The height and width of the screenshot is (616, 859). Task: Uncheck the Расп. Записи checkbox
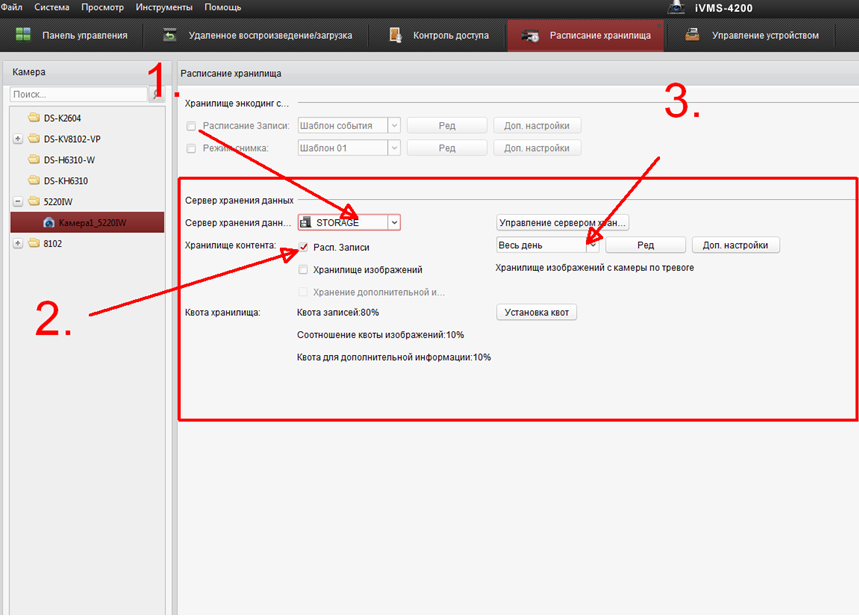tap(304, 246)
